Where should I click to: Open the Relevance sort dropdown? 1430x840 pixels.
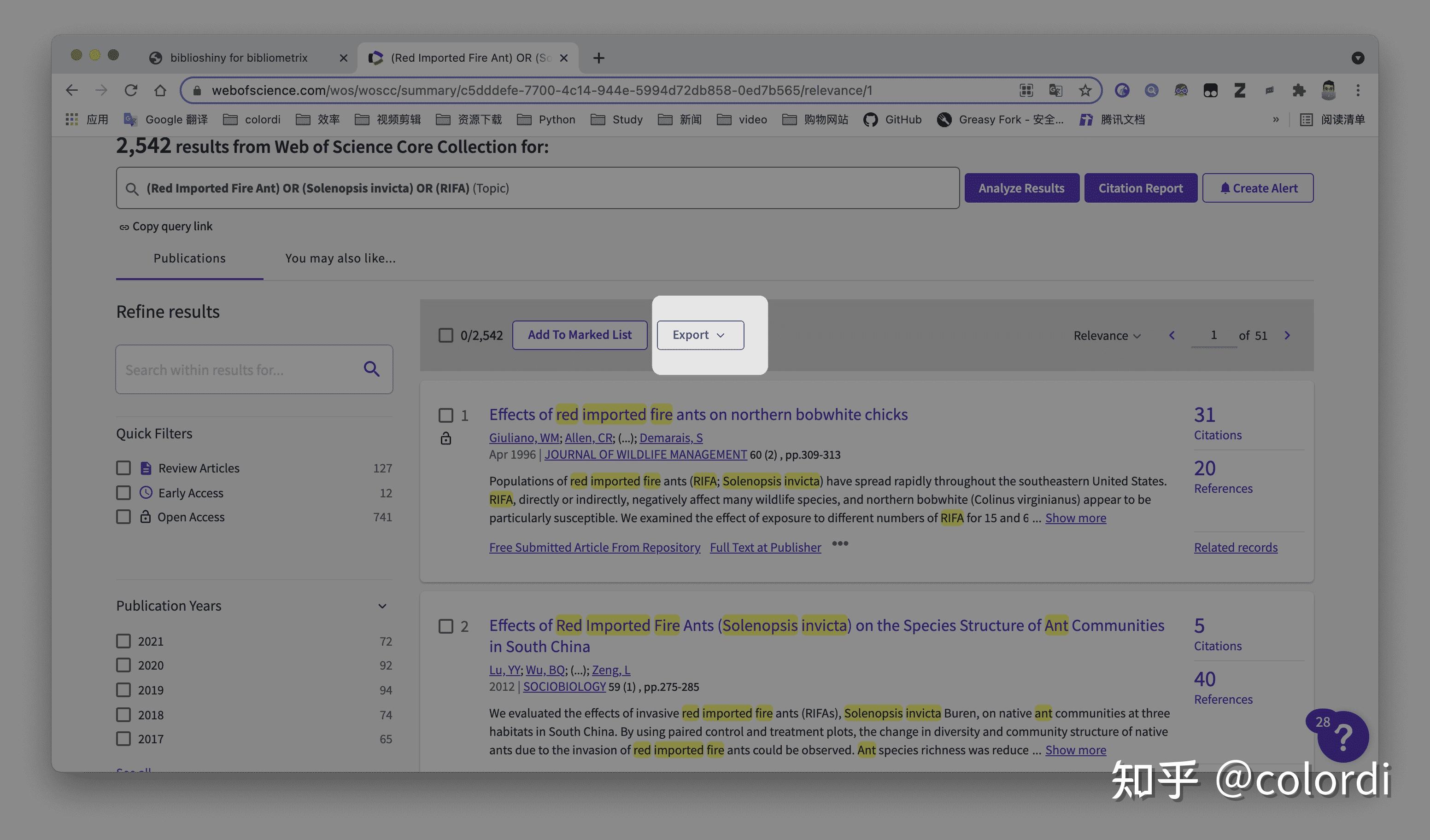1107,336
